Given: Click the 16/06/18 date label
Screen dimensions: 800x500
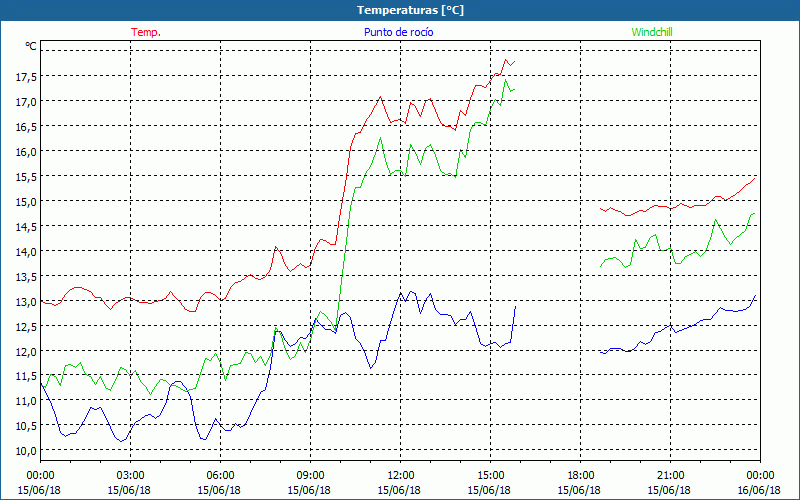Looking at the screenshot, I should pos(759,490).
